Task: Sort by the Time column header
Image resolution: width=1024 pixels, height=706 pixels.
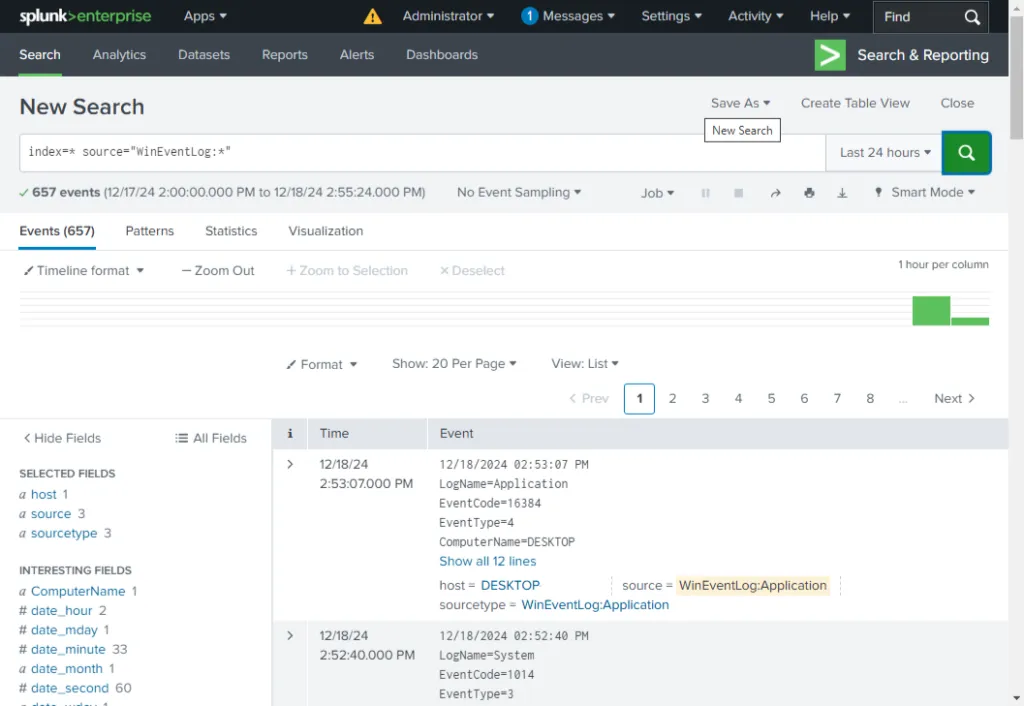Action: pos(334,434)
